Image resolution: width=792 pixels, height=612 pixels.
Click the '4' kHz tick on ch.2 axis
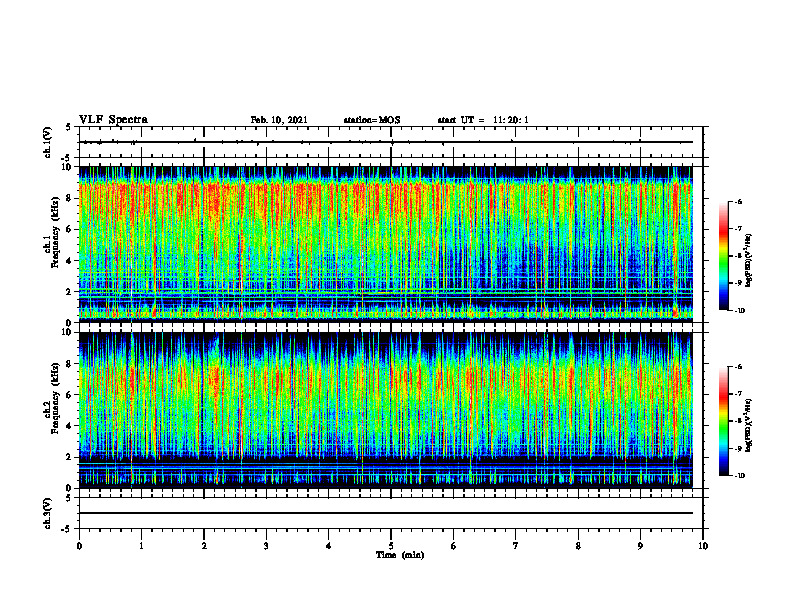tap(70, 426)
